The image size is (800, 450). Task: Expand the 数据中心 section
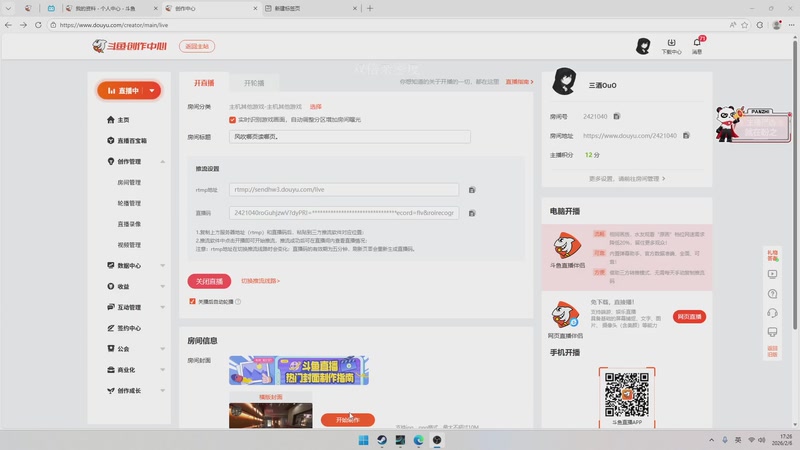tap(163, 265)
